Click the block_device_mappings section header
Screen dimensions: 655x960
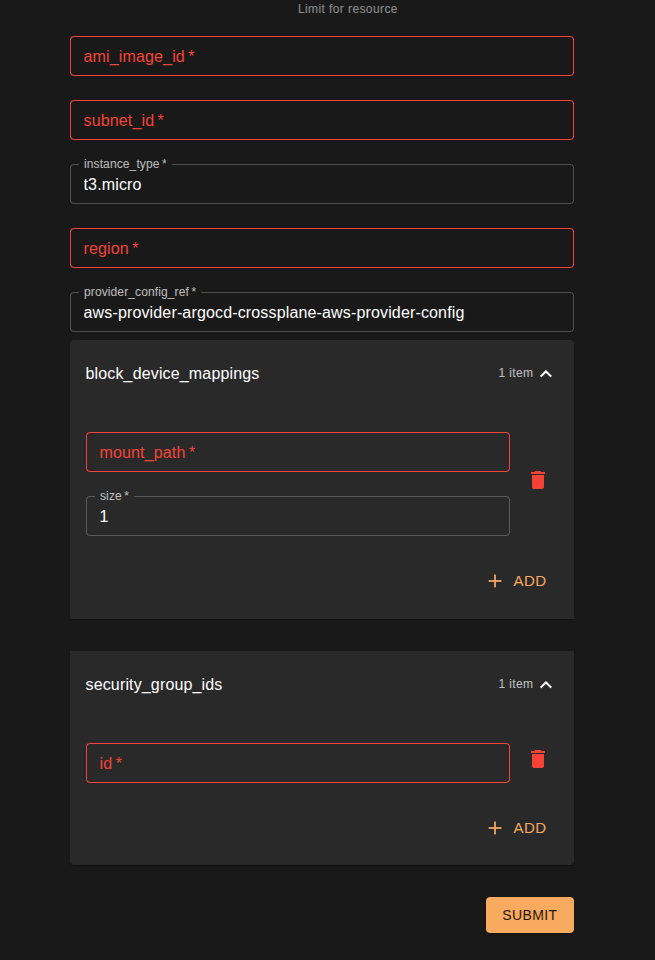(171, 373)
